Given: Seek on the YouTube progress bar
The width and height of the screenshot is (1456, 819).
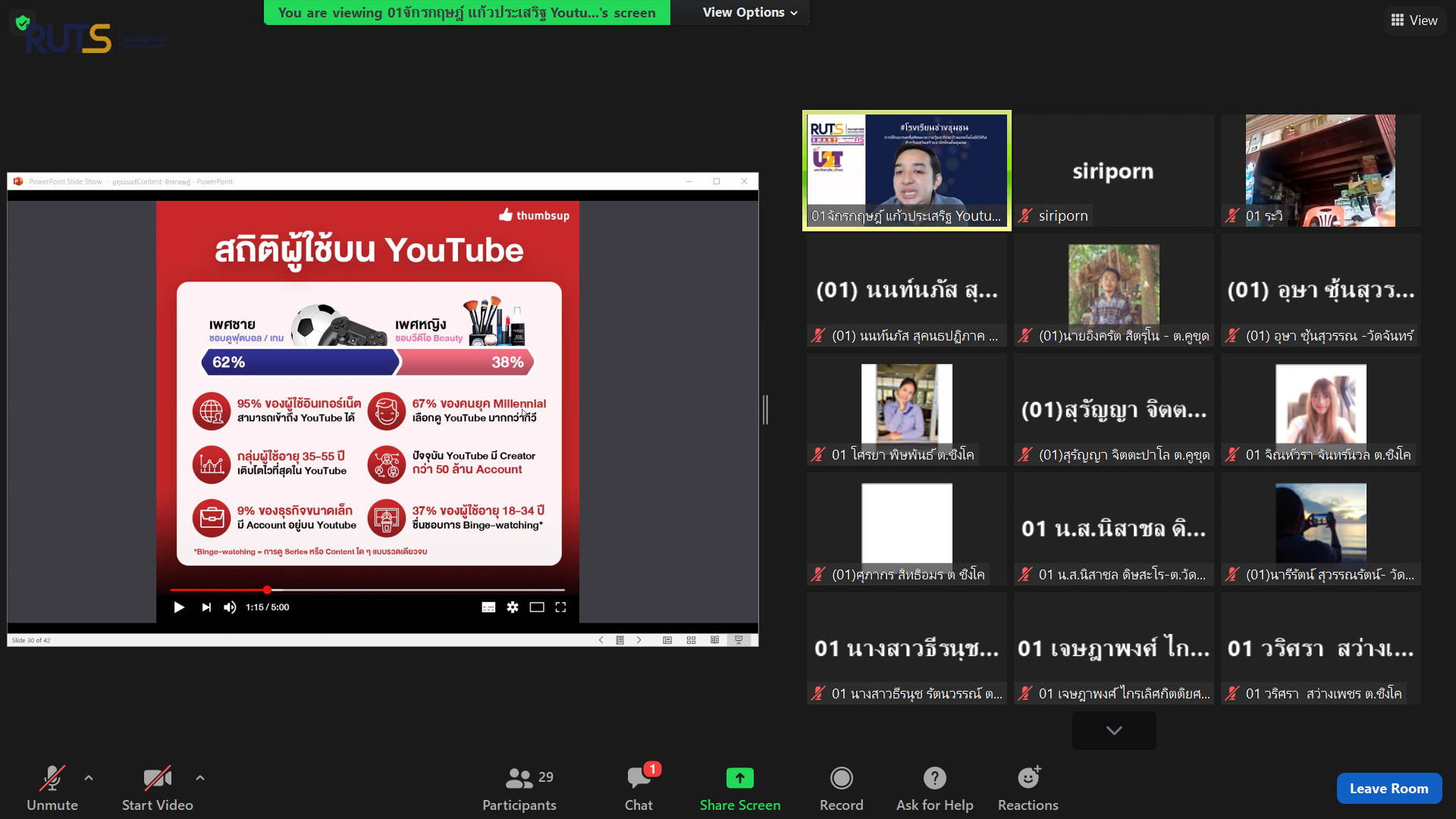Looking at the screenshot, I should [x=367, y=589].
